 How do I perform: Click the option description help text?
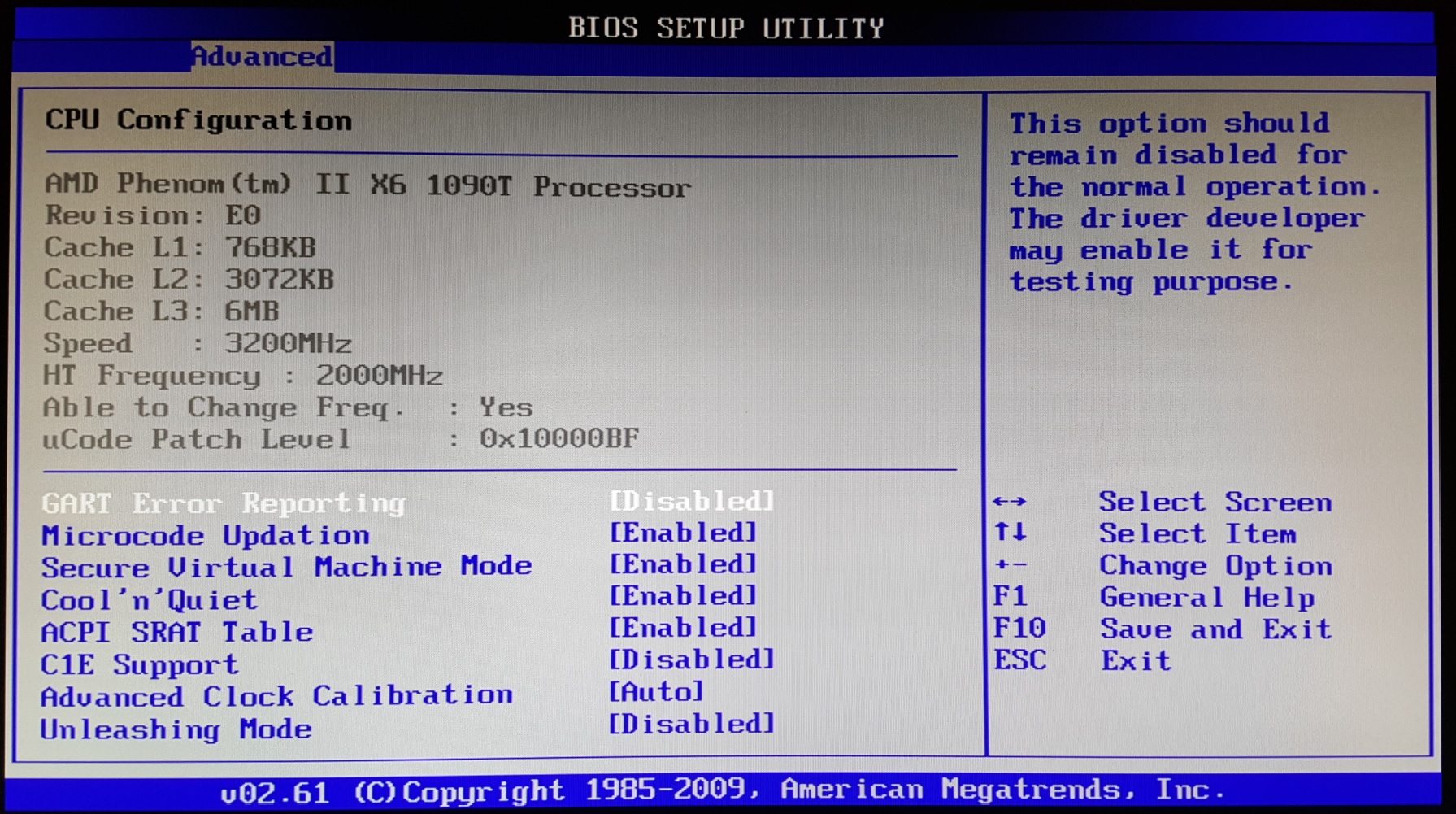[1195, 202]
